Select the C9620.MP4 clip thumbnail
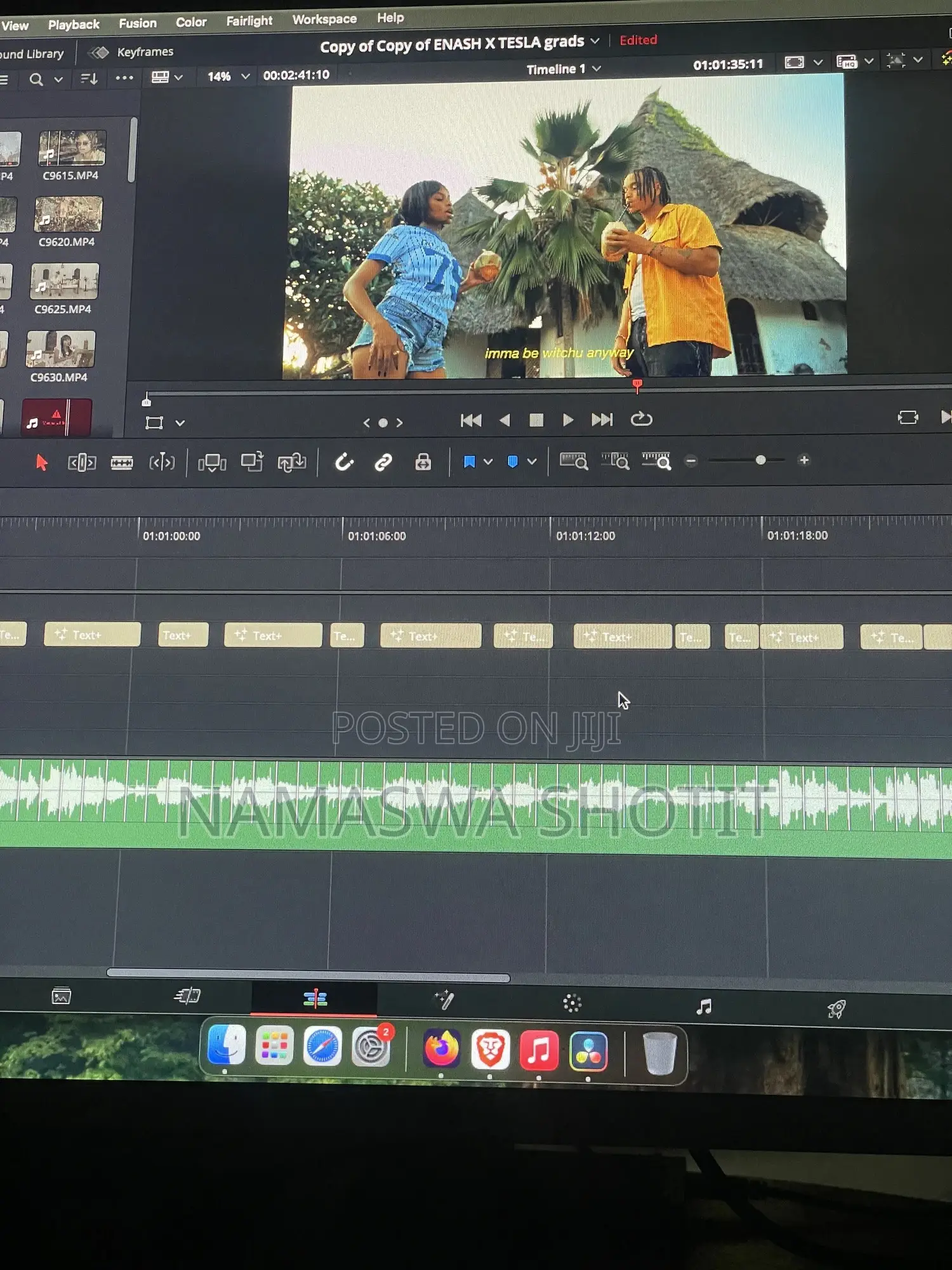952x1270 pixels. (69, 214)
